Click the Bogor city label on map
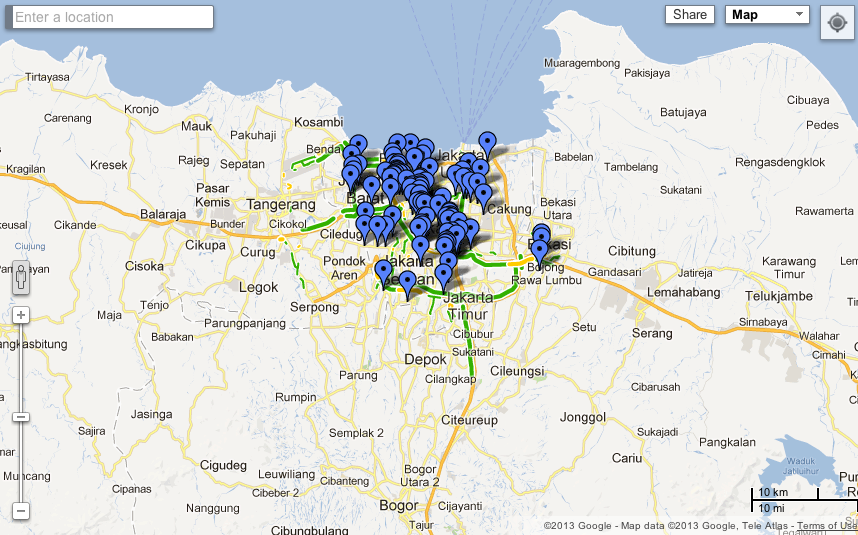This screenshot has height=535, width=858. click(x=399, y=505)
